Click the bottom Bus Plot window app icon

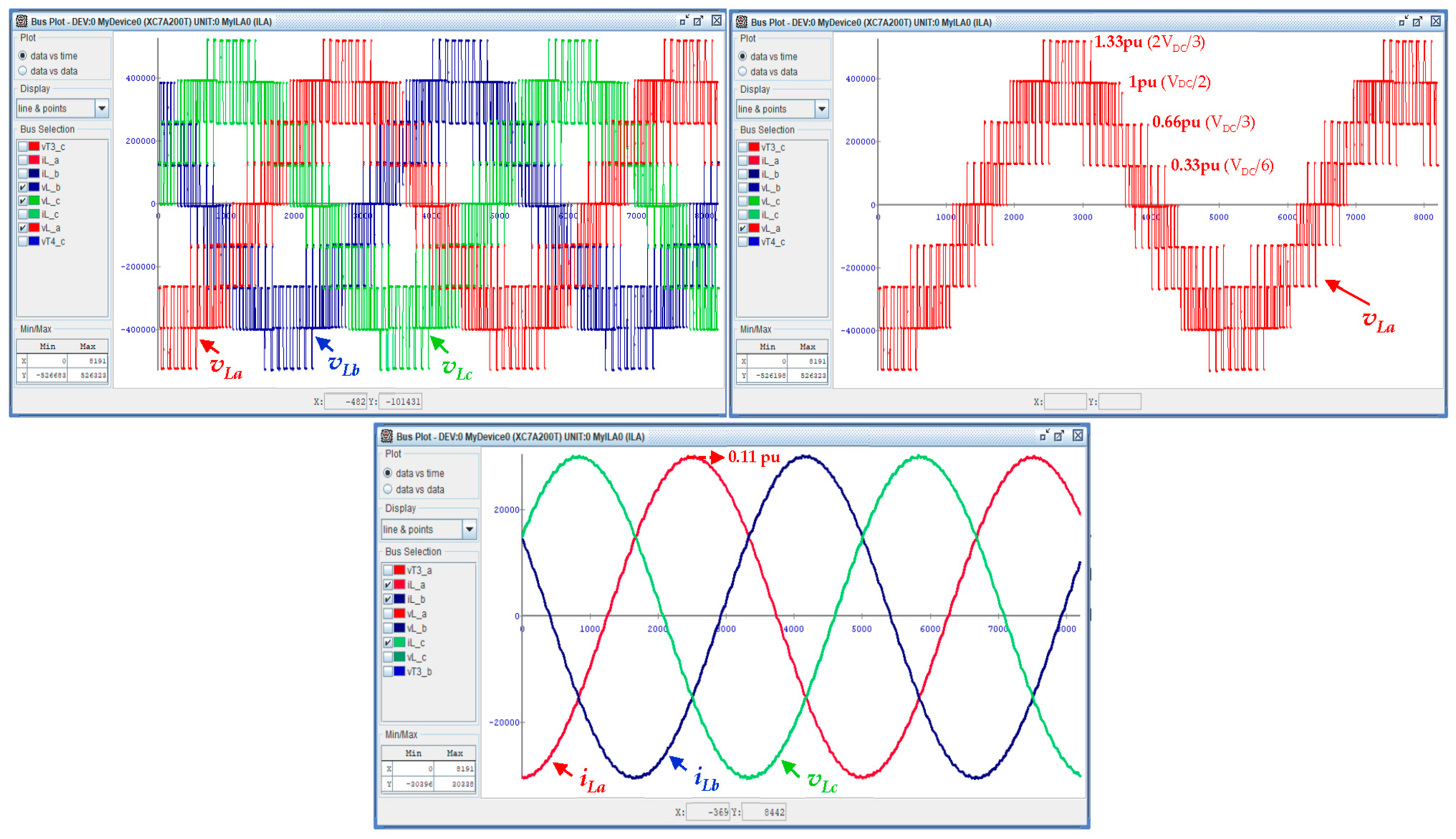coord(387,436)
